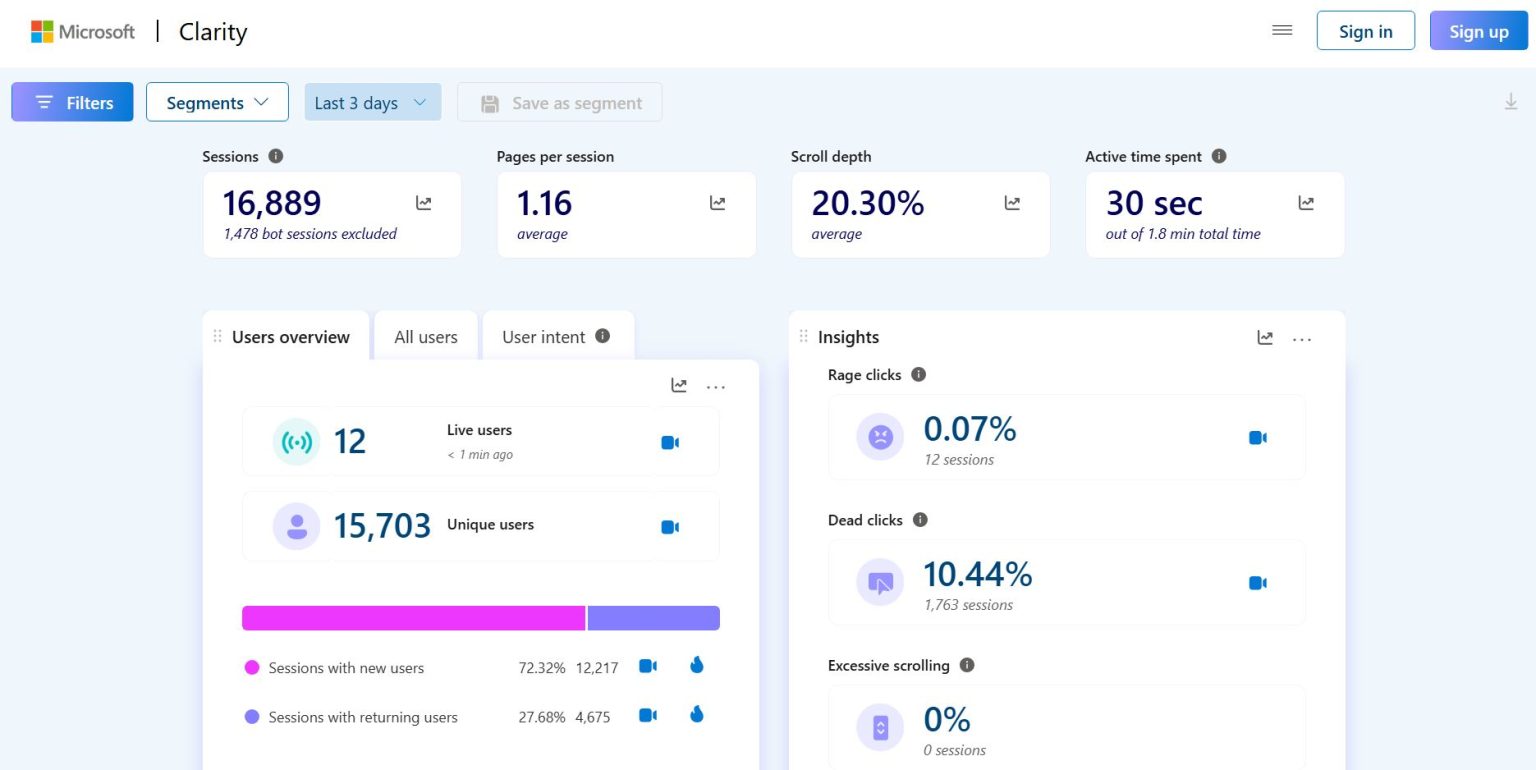
Task: Click the pink new users bar segment
Action: [412, 618]
